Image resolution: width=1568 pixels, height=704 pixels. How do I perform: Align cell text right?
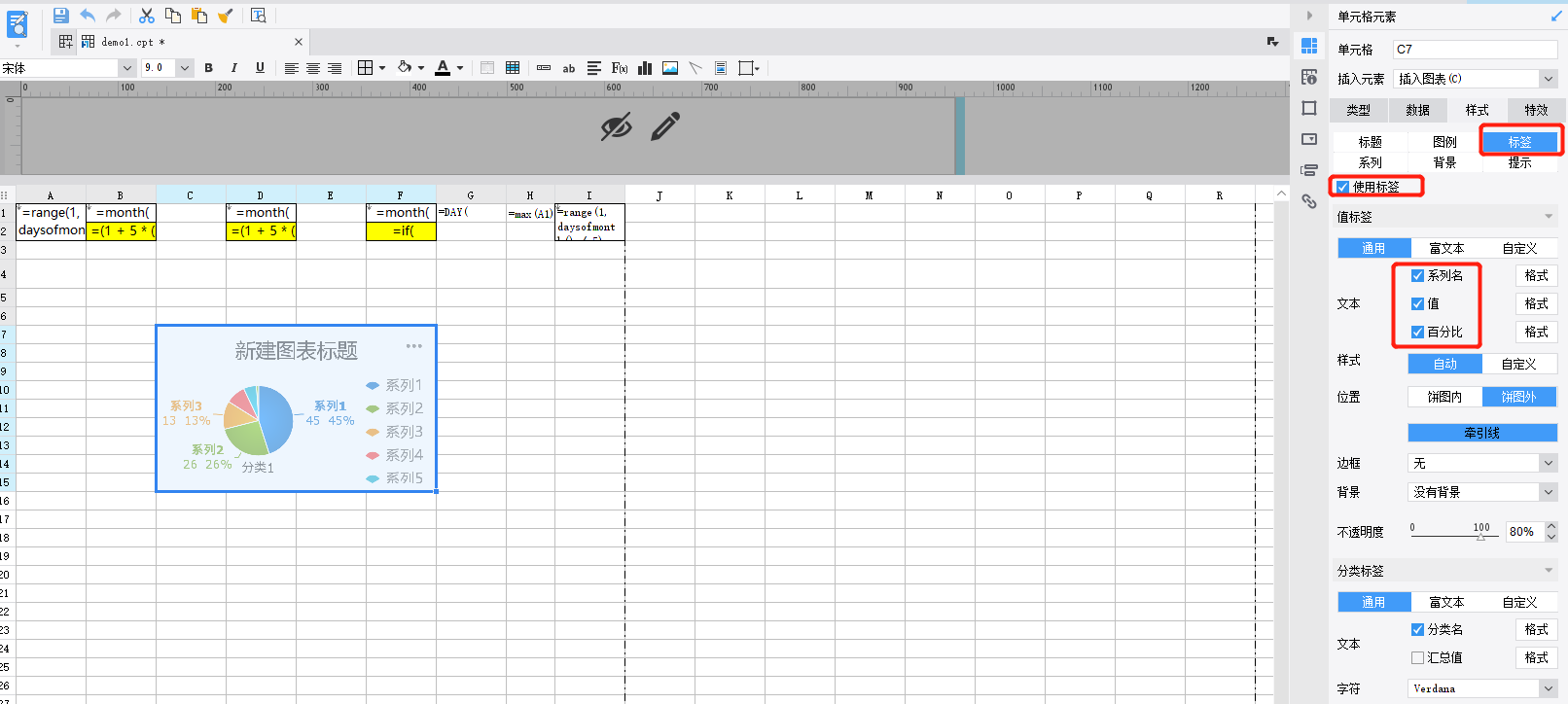click(x=335, y=68)
